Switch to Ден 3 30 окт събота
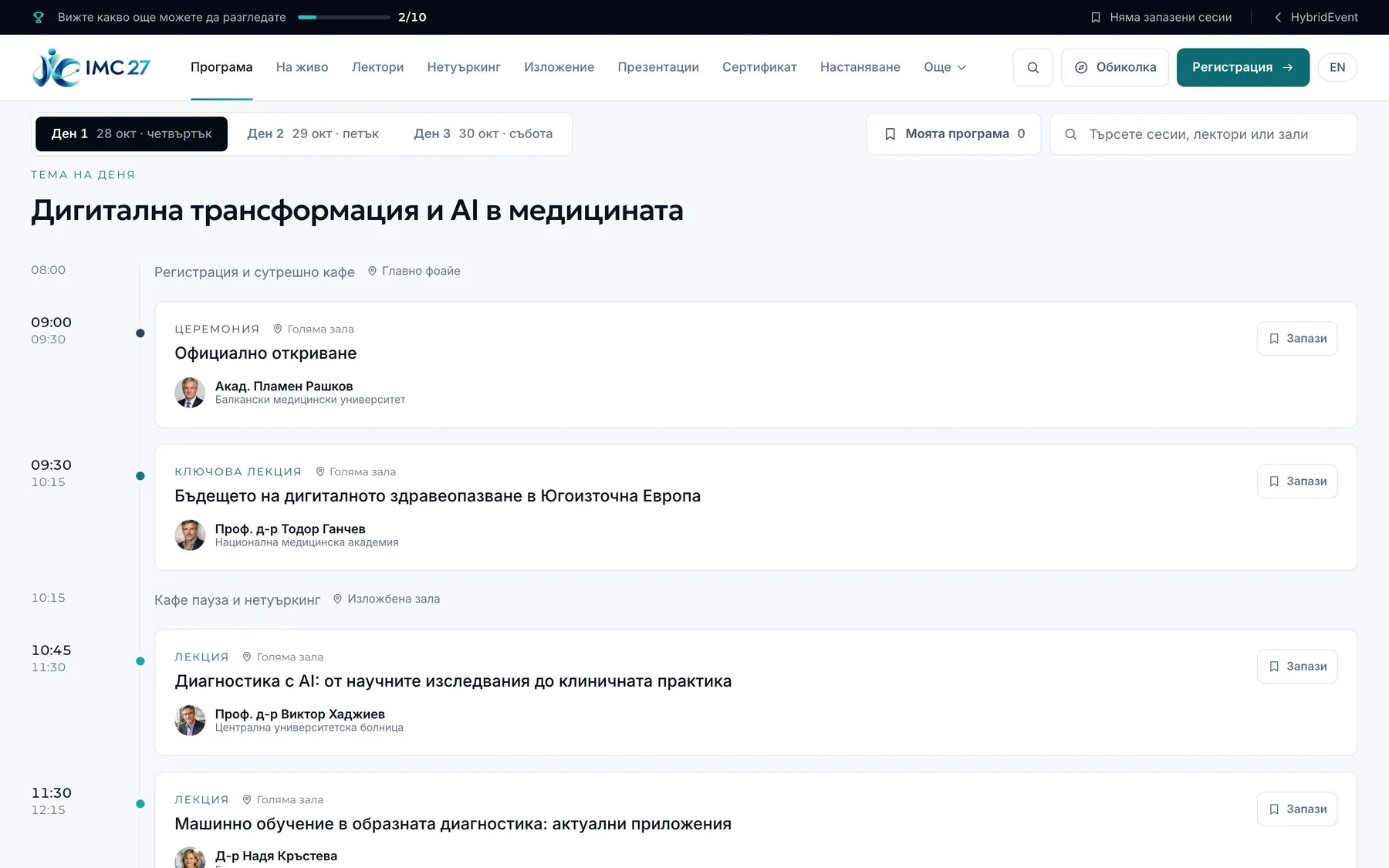The image size is (1389, 868). coord(483,134)
